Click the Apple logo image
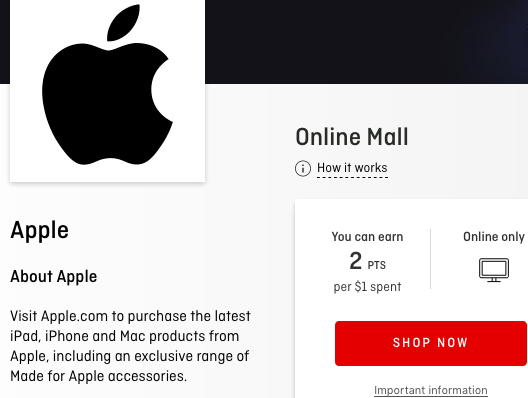The height and width of the screenshot is (398, 528). [x=107, y=91]
